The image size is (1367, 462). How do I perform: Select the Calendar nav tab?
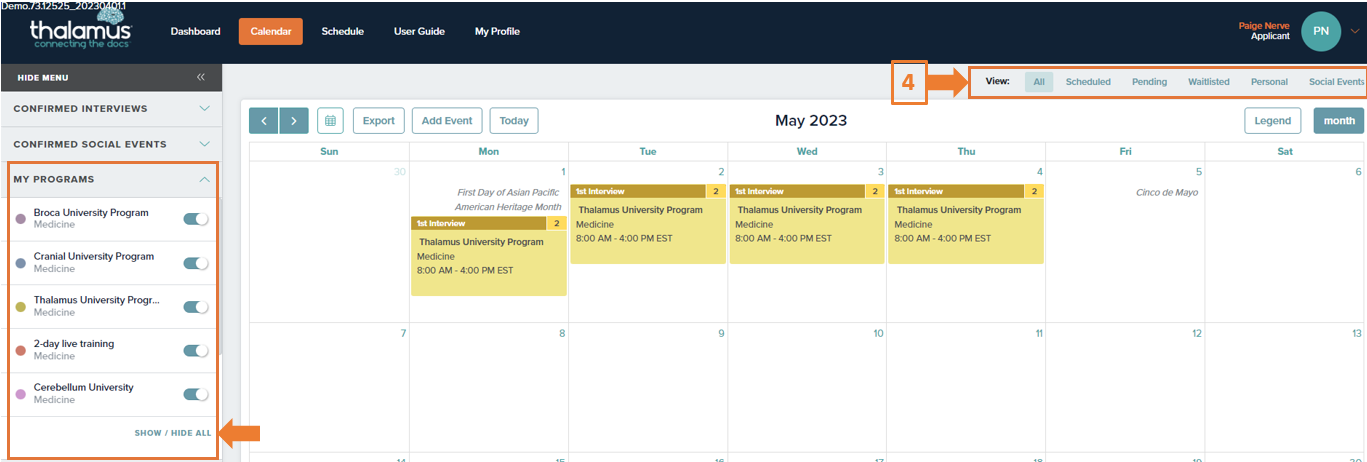point(270,31)
